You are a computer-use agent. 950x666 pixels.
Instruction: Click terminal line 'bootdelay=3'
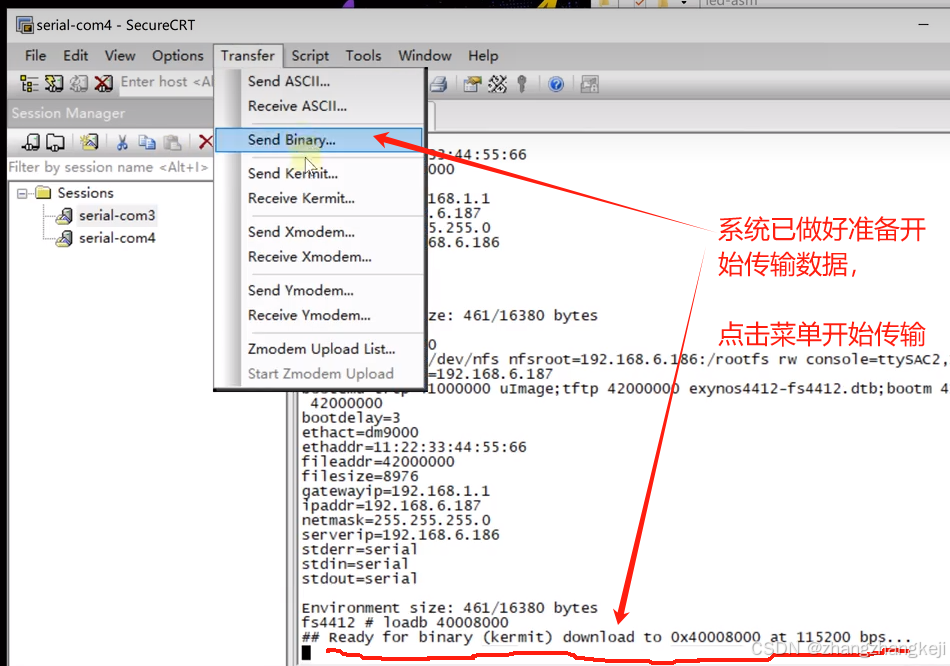(351, 418)
